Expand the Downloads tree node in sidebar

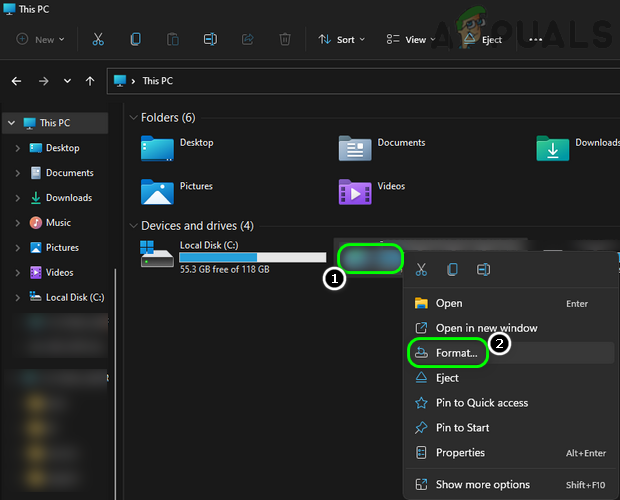click(18, 198)
